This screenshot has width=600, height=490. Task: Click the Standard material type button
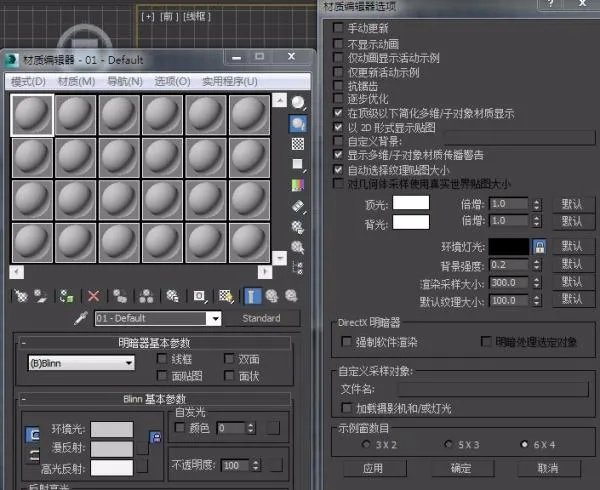pyautogui.click(x=262, y=318)
